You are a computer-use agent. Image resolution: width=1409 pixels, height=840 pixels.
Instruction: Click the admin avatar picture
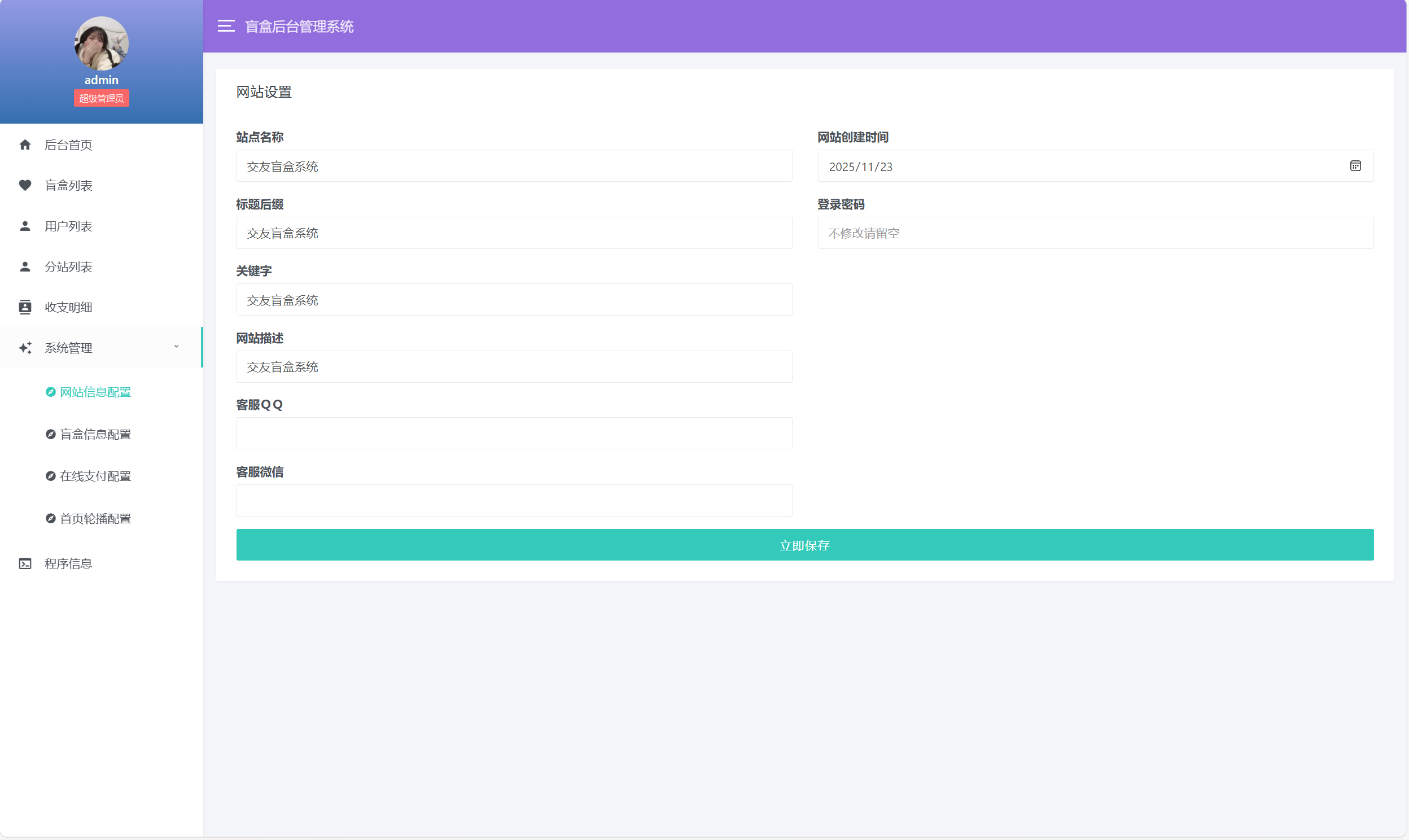[x=101, y=43]
